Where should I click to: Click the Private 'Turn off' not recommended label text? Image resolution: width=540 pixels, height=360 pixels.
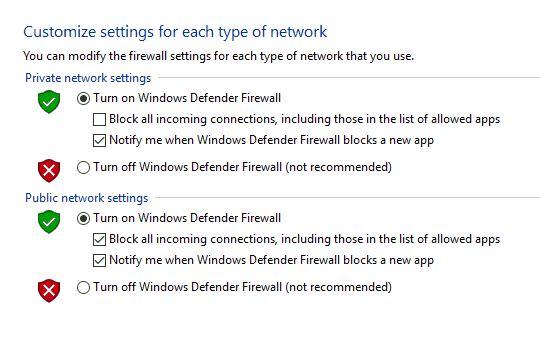click(x=242, y=167)
